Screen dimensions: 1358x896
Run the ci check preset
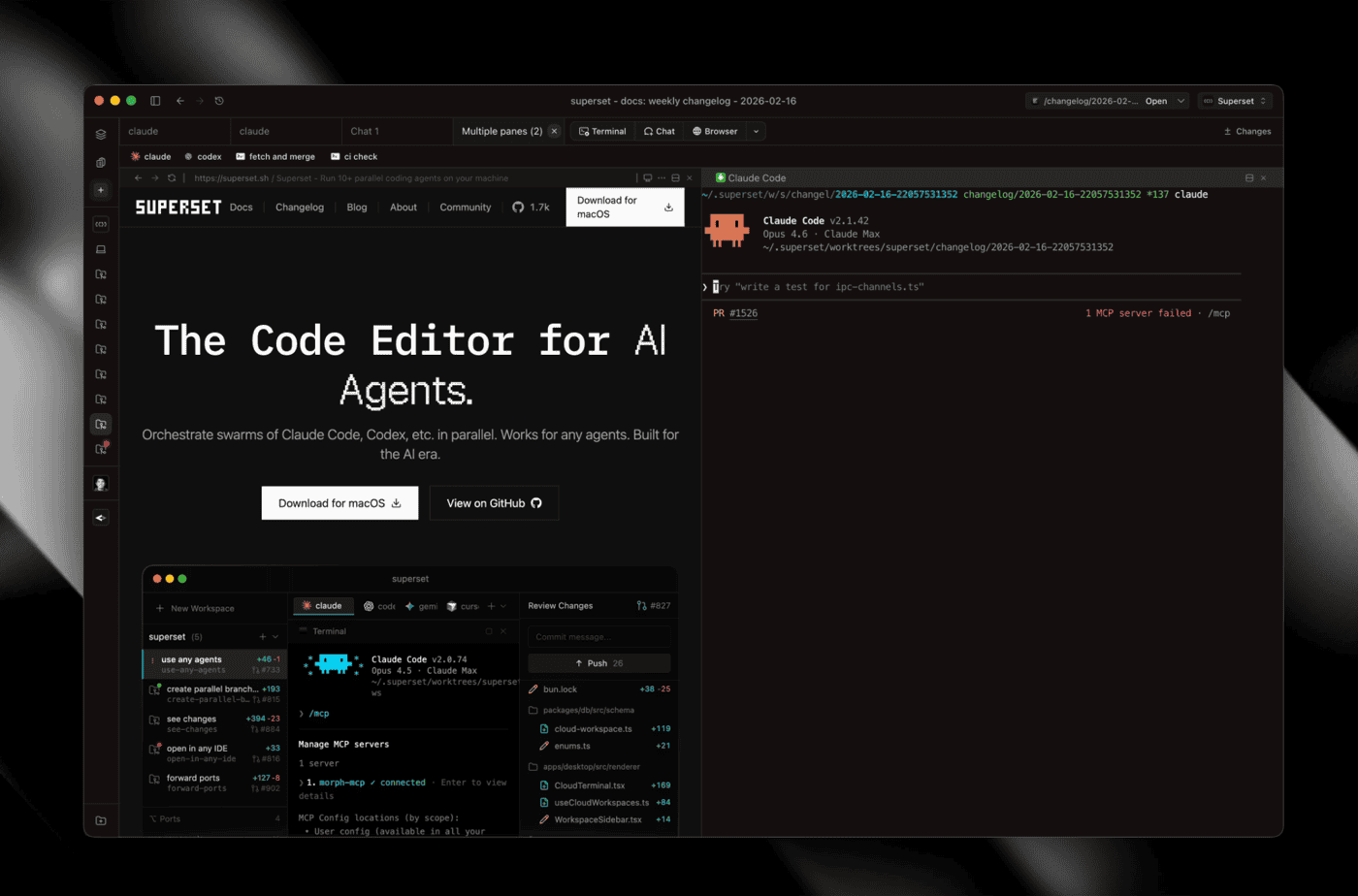click(x=354, y=156)
